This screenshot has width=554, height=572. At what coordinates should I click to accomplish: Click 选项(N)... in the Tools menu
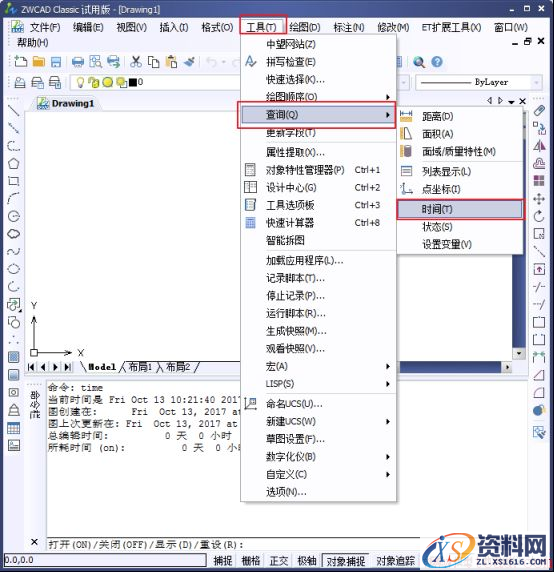[x=318, y=492]
